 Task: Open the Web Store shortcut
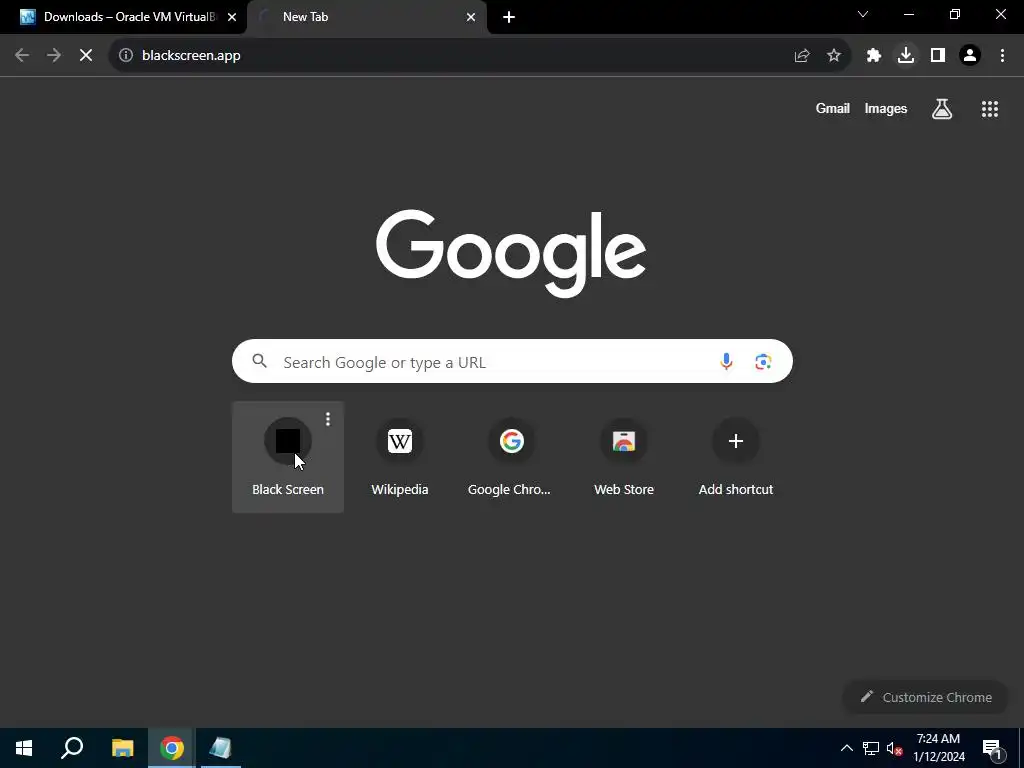point(624,457)
